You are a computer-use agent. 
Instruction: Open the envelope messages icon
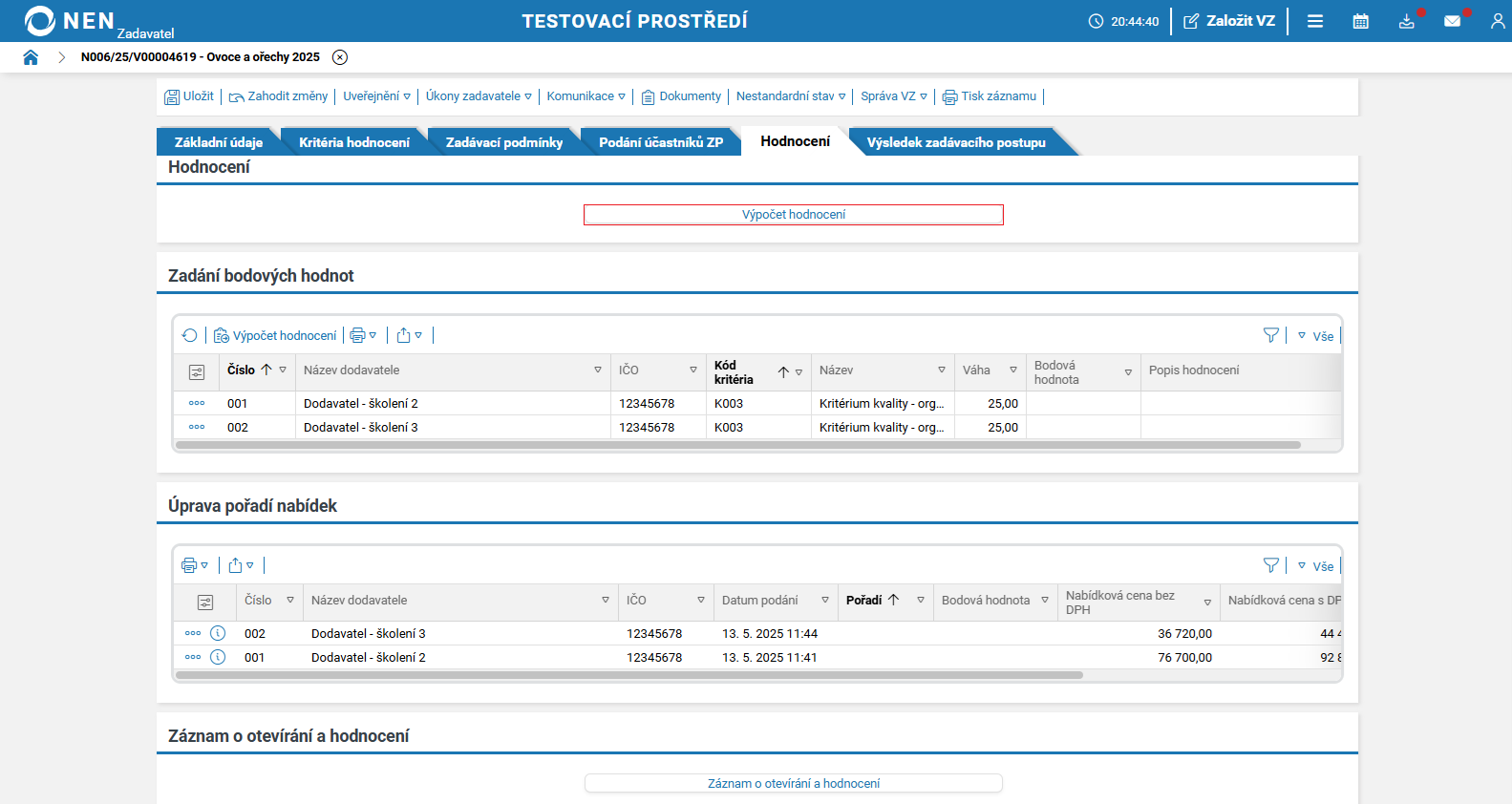1452,21
